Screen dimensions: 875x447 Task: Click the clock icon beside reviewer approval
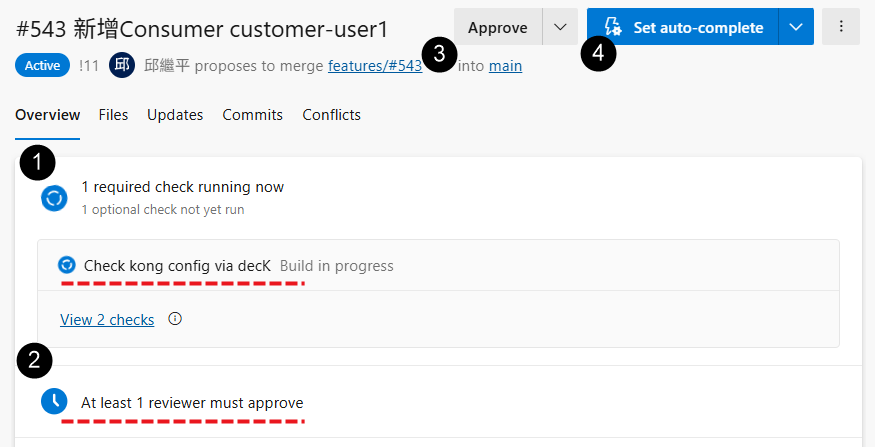[x=54, y=402]
